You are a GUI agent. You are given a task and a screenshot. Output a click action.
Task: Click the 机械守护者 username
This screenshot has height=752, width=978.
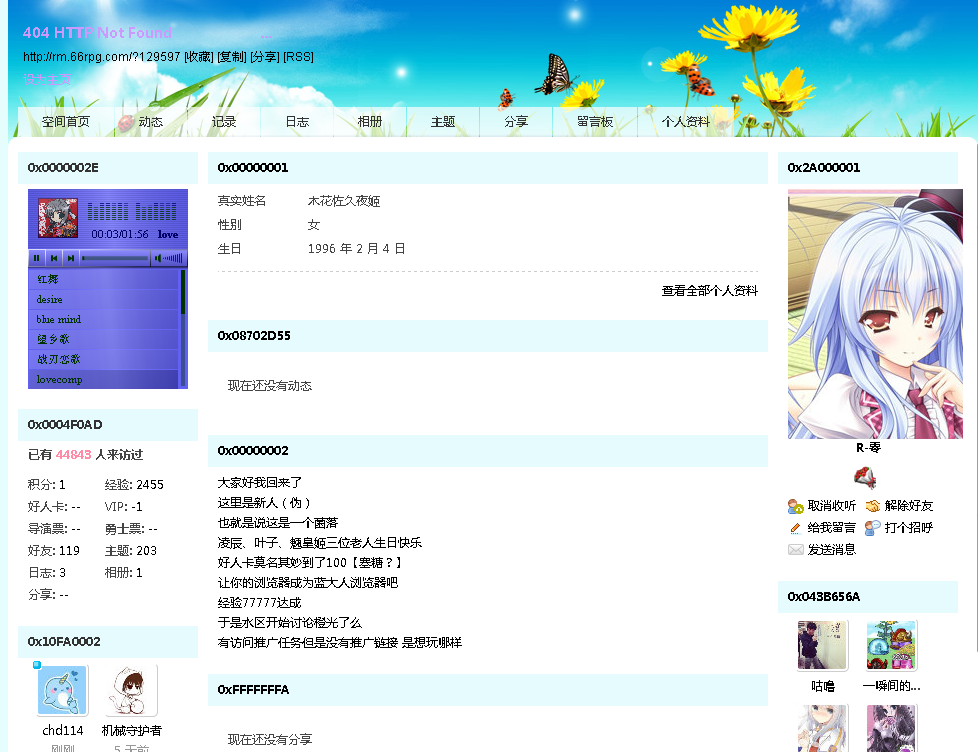(132, 730)
